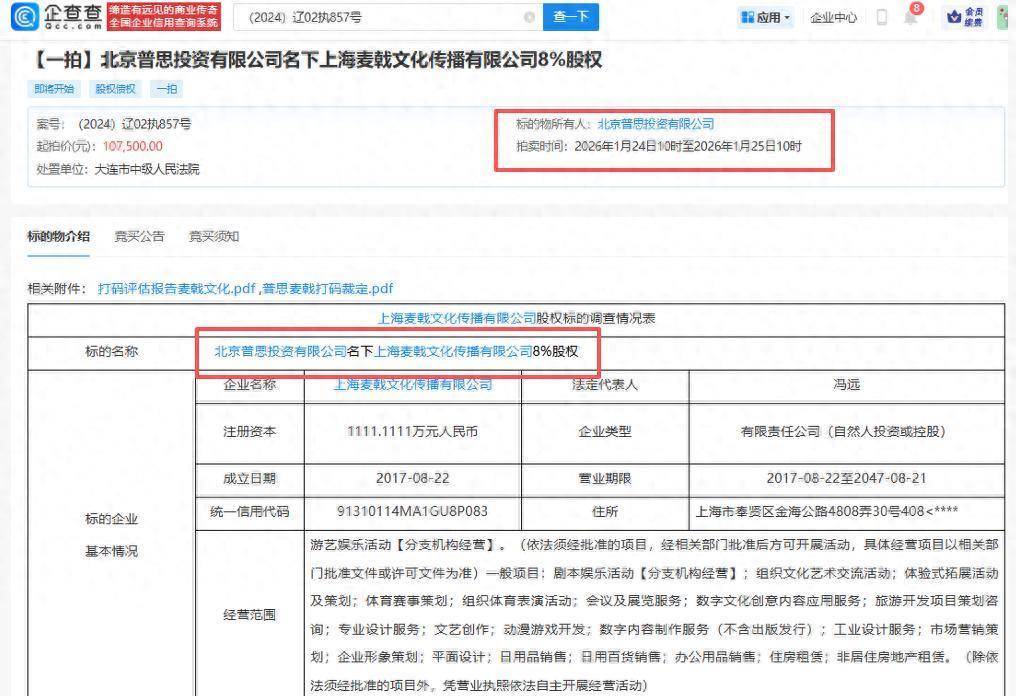Open 上海麦戟文化传播有限公司 in 企业名称 row

click(x=412, y=384)
